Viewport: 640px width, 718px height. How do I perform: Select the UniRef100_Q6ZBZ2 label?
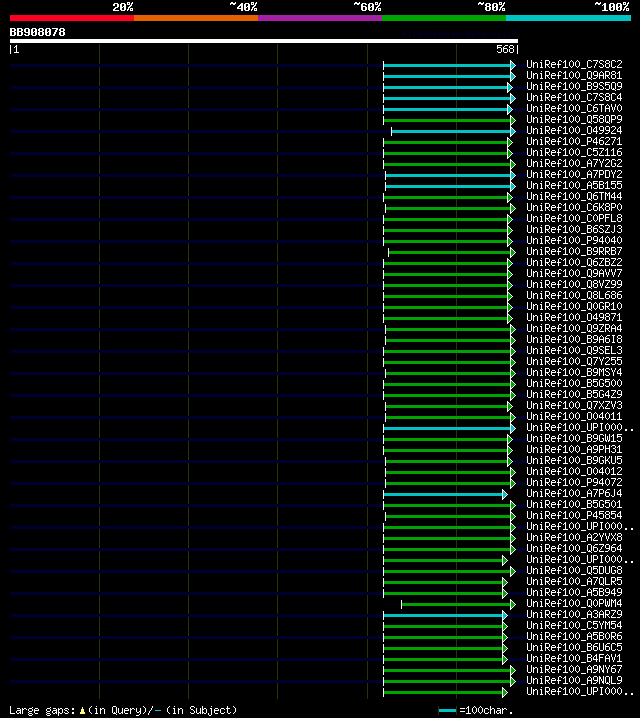[574, 262]
